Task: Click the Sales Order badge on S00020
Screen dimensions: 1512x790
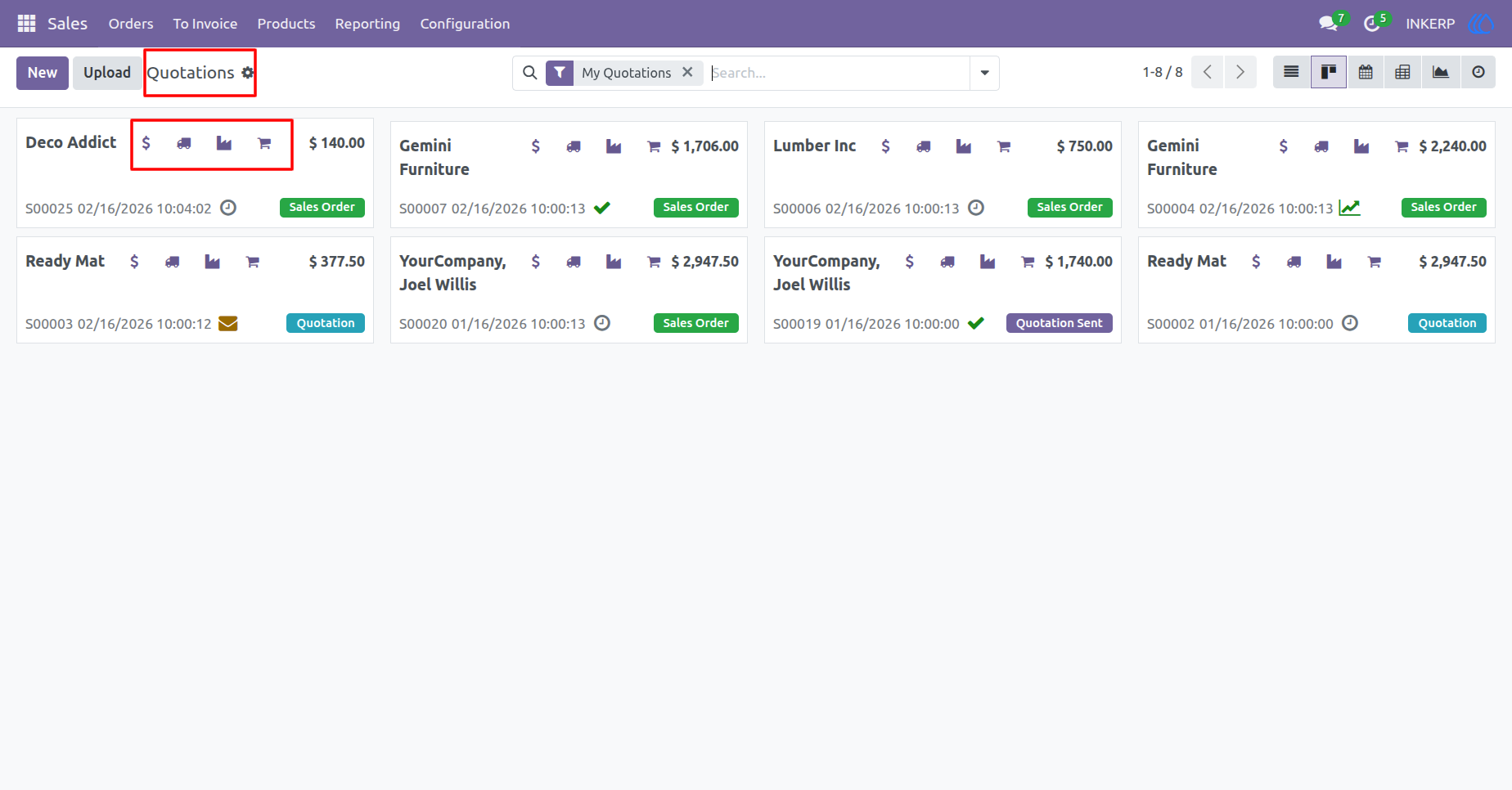Action: pos(695,323)
